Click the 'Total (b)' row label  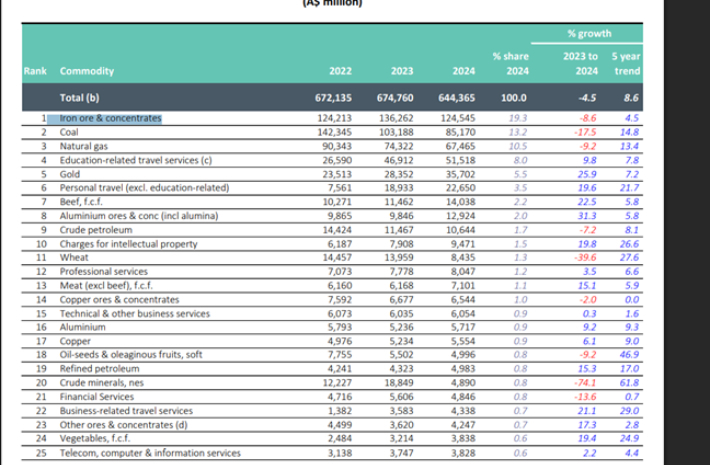[x=80, y=98]
